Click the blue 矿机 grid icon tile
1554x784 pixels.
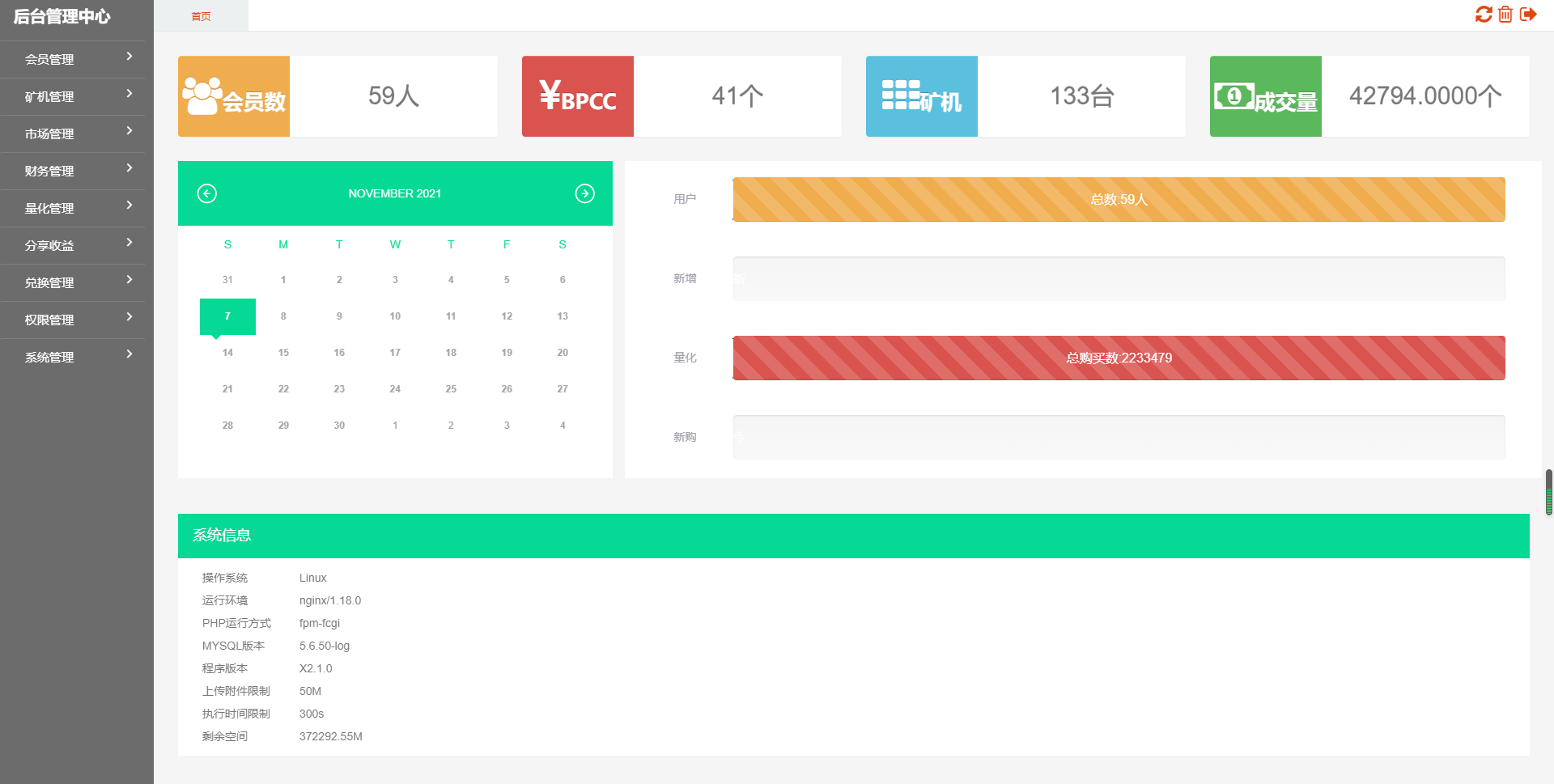922,96
